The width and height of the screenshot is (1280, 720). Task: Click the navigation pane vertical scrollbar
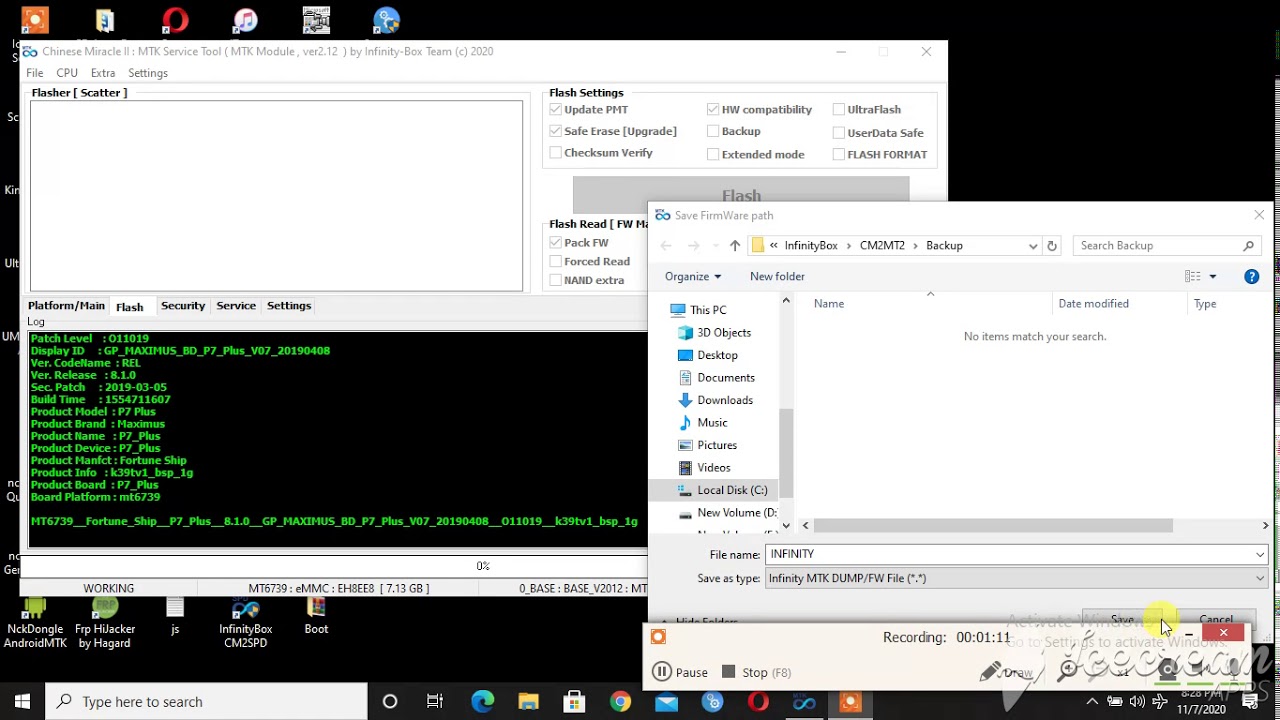(x=786, y=452)
